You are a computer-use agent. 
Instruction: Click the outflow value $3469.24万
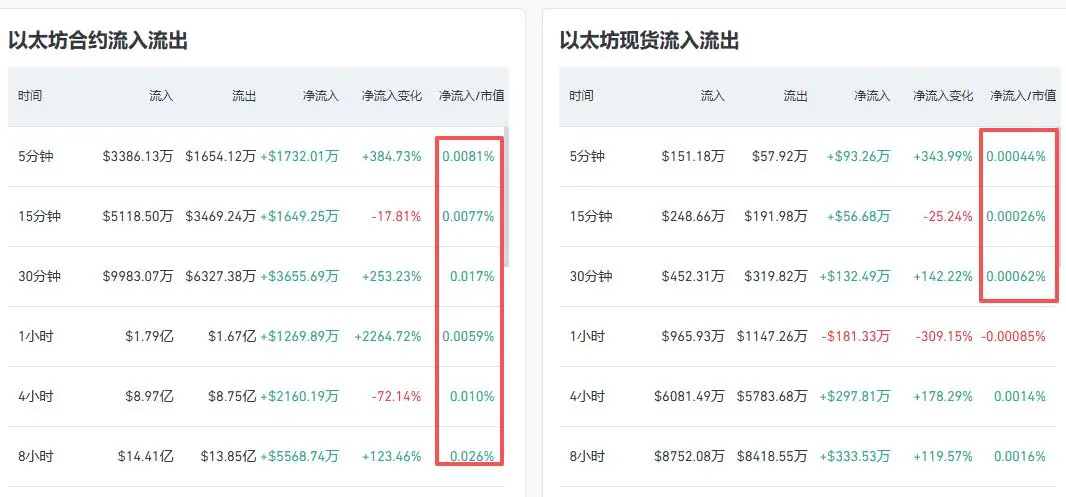(x=221, y=216)
